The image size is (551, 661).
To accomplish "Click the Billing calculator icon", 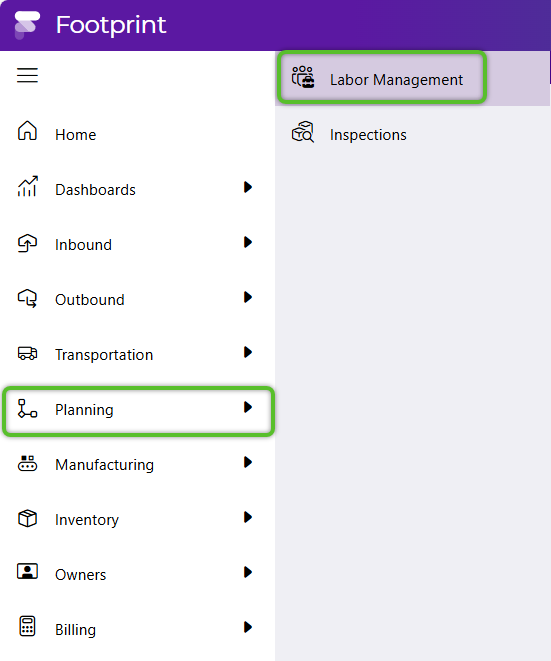I will pyautogui.click(x=27, y=626).
